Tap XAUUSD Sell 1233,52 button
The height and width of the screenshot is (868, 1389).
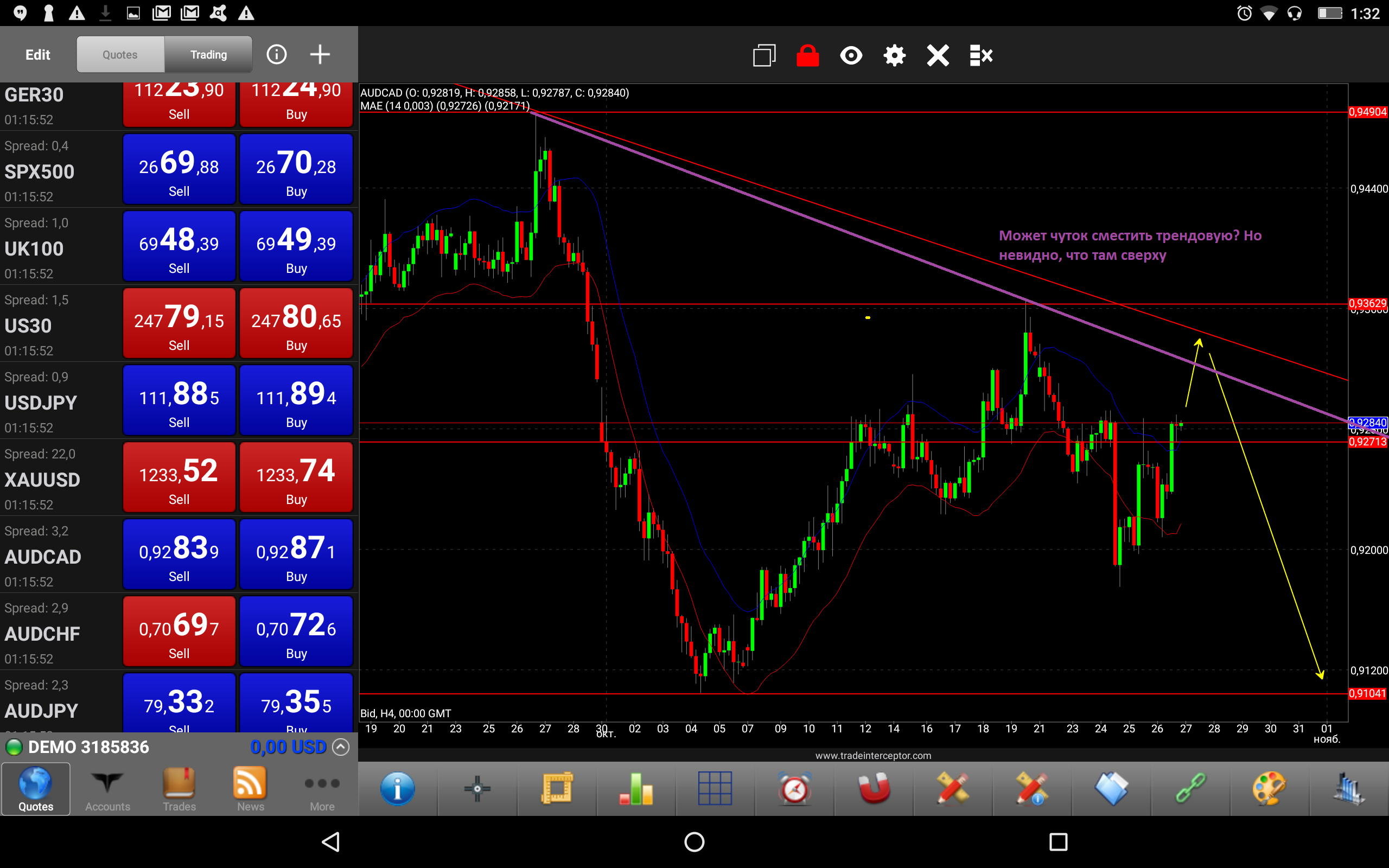[x=179, y=477]
